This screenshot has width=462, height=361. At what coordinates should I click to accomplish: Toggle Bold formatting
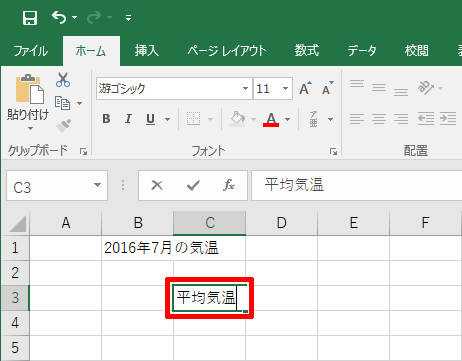[x=106, y=119]
